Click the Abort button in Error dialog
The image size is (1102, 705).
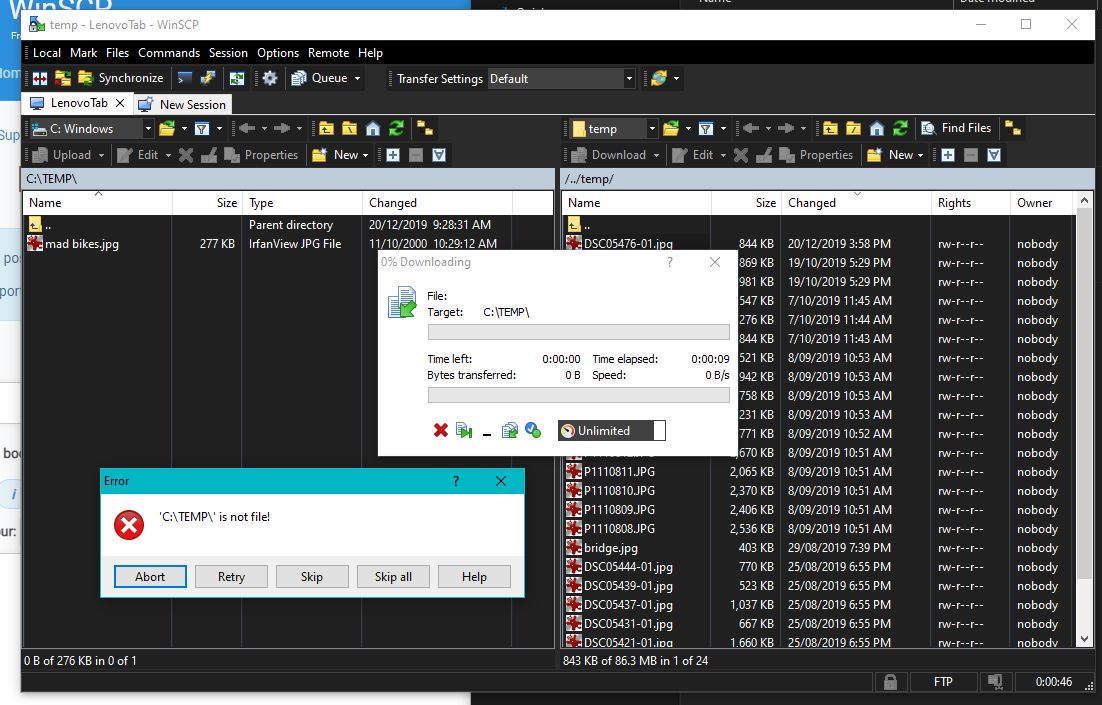(x=150, y=577)
